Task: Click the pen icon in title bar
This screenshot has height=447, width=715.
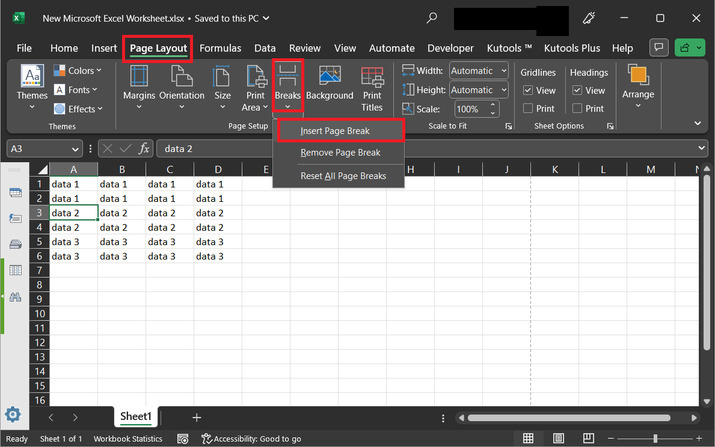Action: (589, 18)
